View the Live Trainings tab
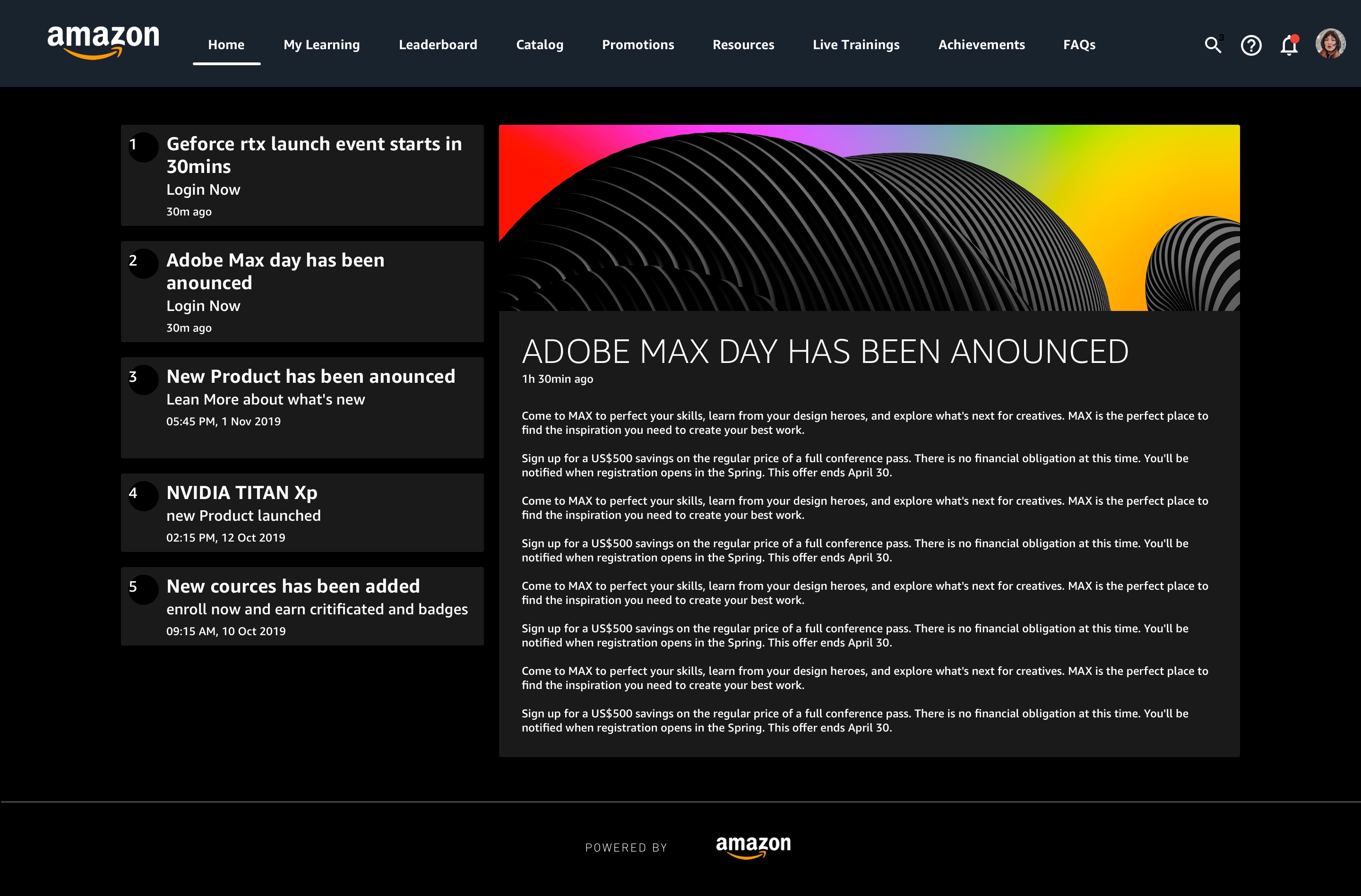Image resolution: width=1361 pixels, height=896 pixels. (855, 44)
